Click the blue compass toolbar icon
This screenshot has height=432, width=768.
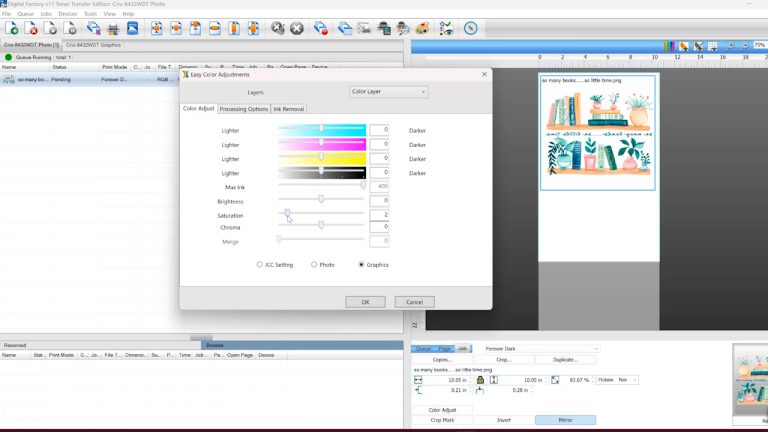470,28
